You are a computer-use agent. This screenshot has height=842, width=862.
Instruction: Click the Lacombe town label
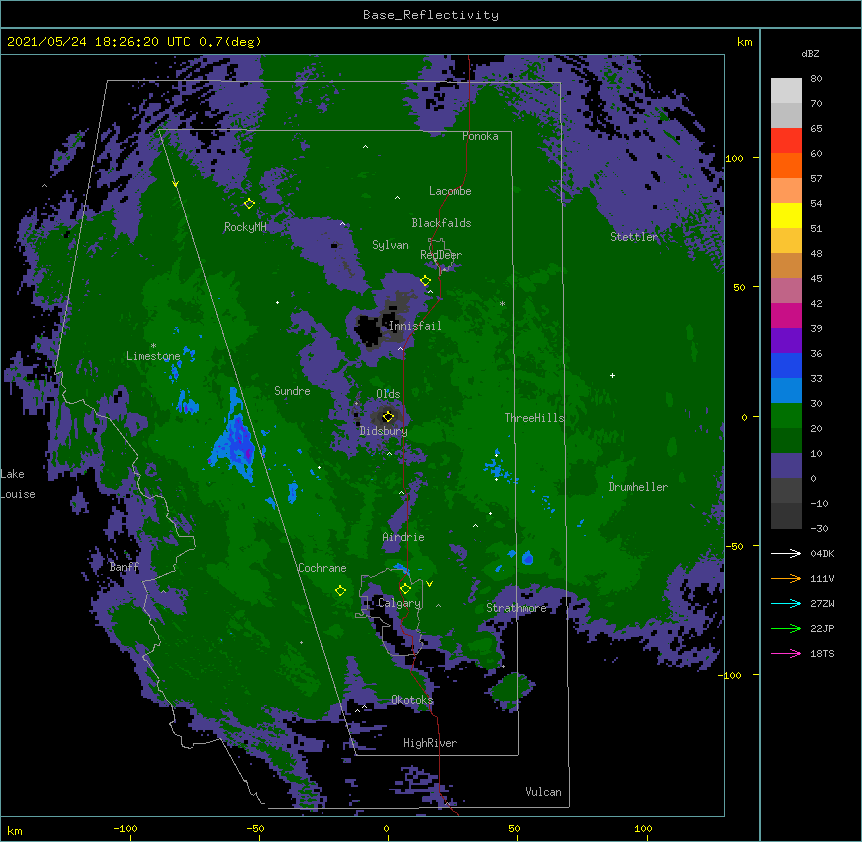pyautogui.click(x=450, y=191)
